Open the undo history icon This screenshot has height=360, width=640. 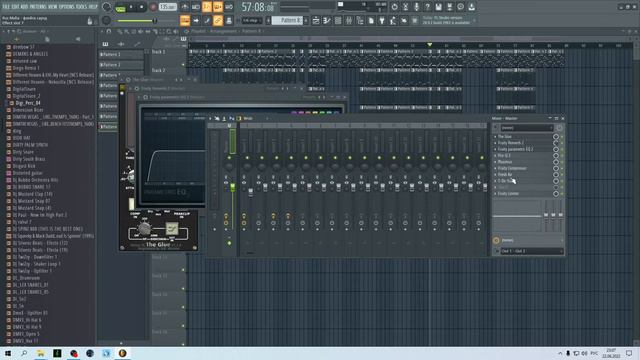click(x=394, y=7)
